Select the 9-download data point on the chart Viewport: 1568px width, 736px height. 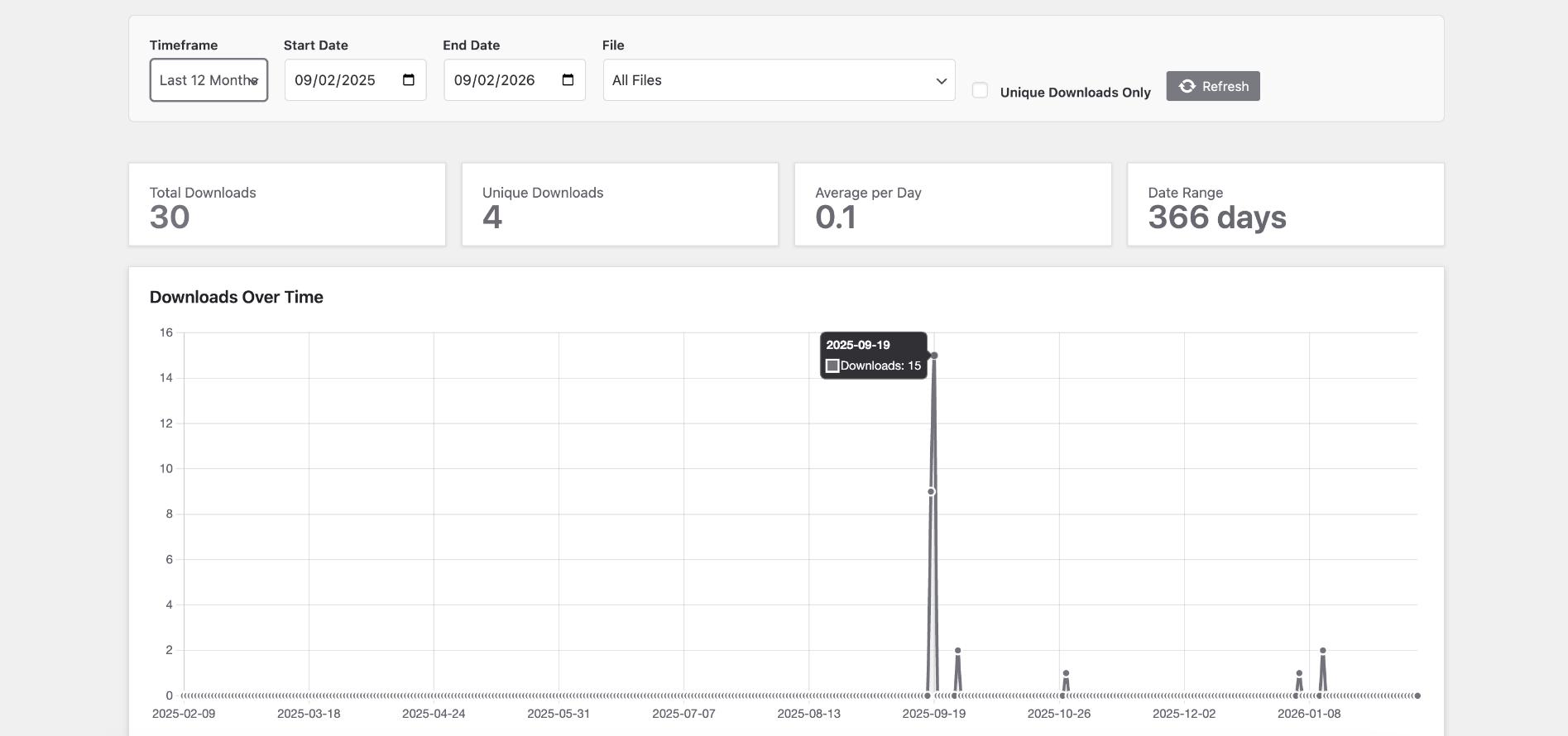click(931, 492)
